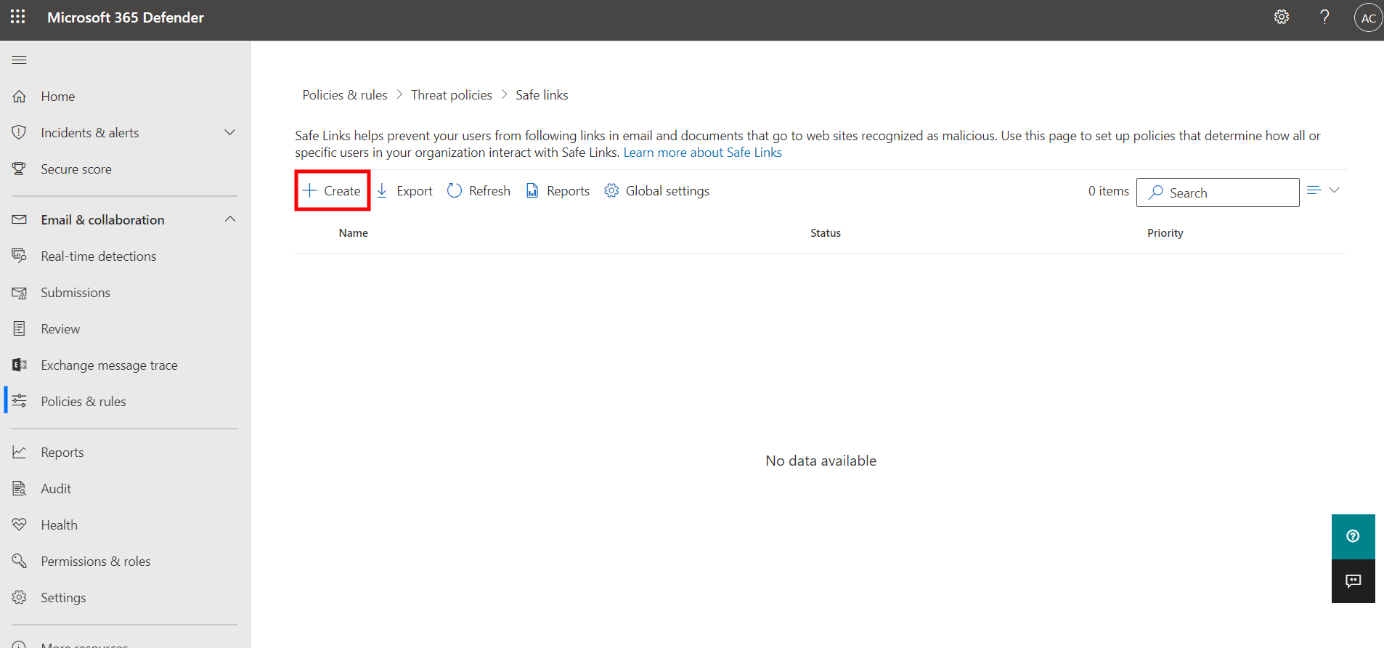Export the Safe Links policies list

pyautogui.click(x=404, y=190)
